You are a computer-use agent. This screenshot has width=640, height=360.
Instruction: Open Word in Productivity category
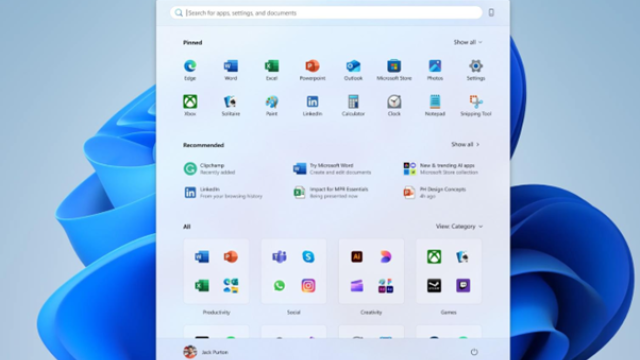tap(202, 257)
